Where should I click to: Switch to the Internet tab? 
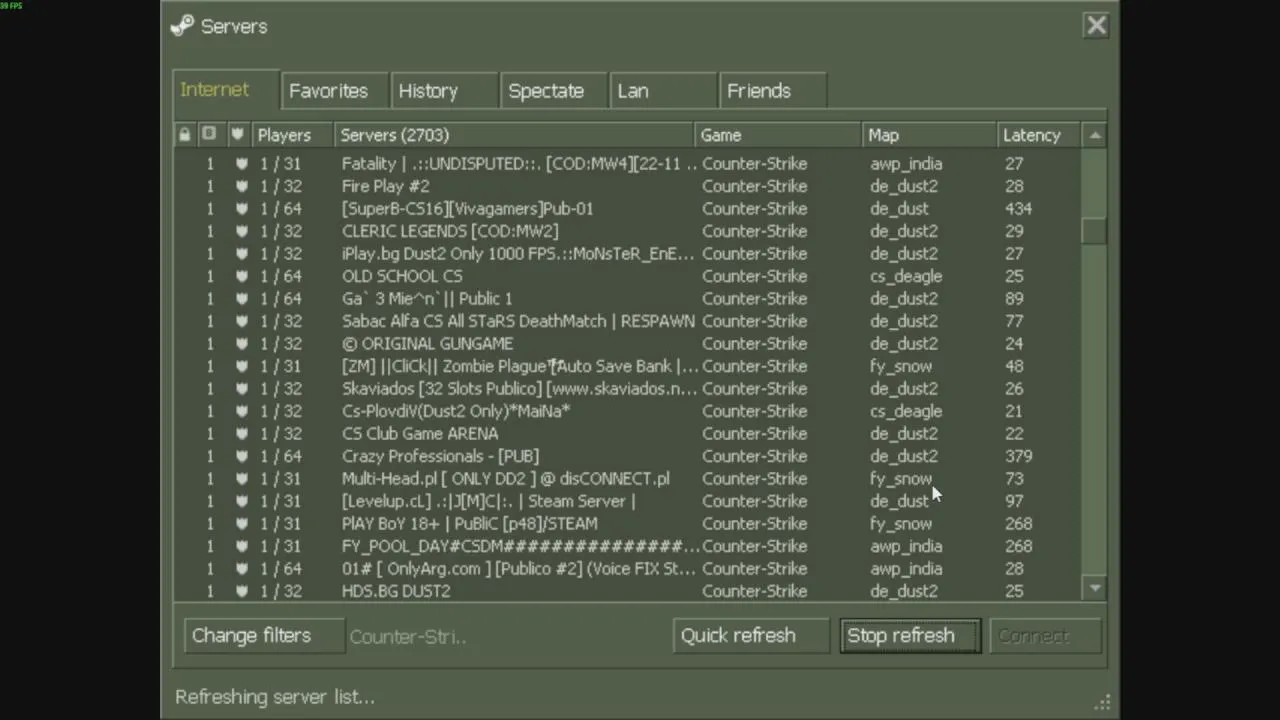[225, 89]
